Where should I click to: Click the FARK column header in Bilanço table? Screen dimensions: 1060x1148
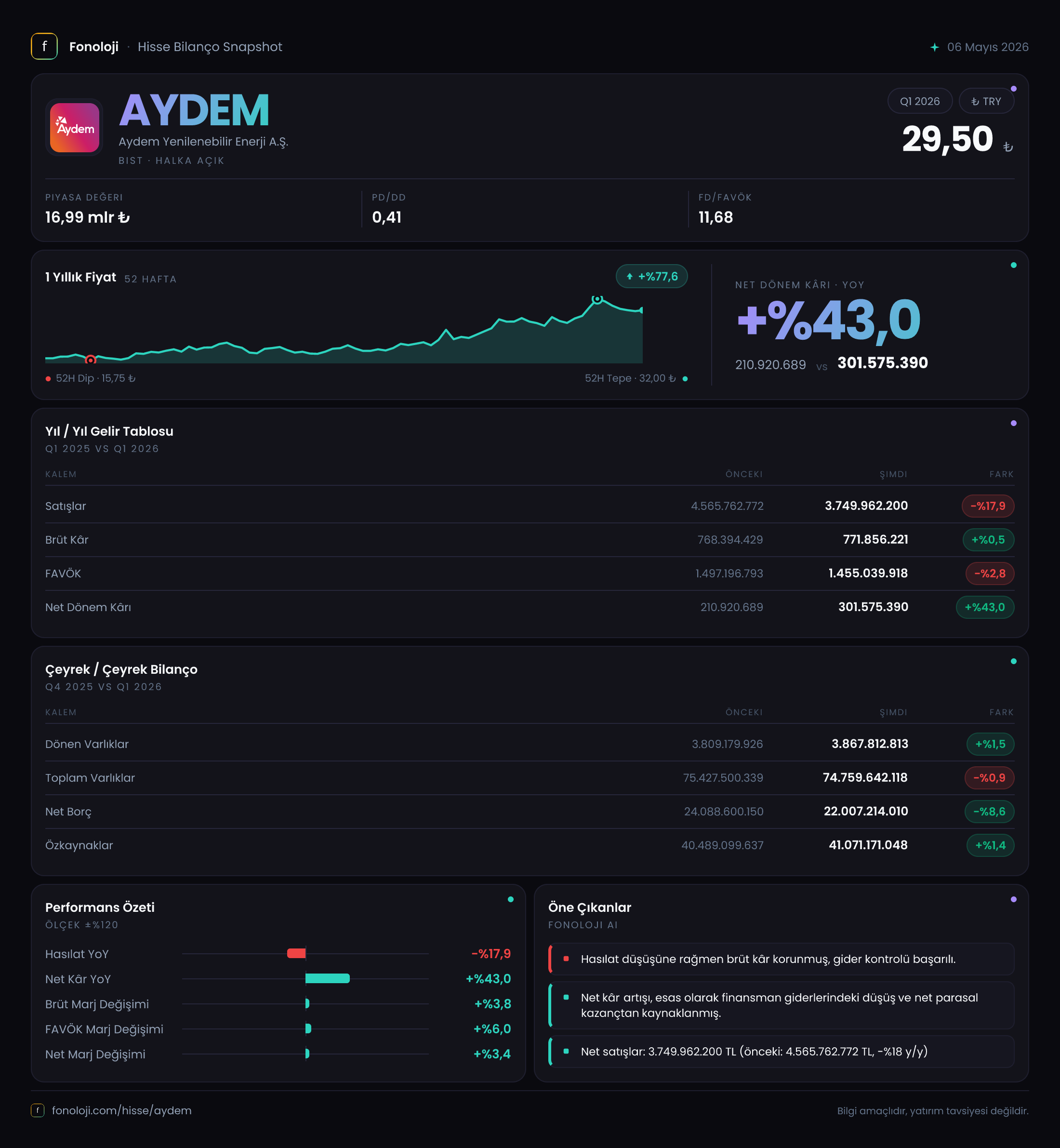tap(1002, 712)
